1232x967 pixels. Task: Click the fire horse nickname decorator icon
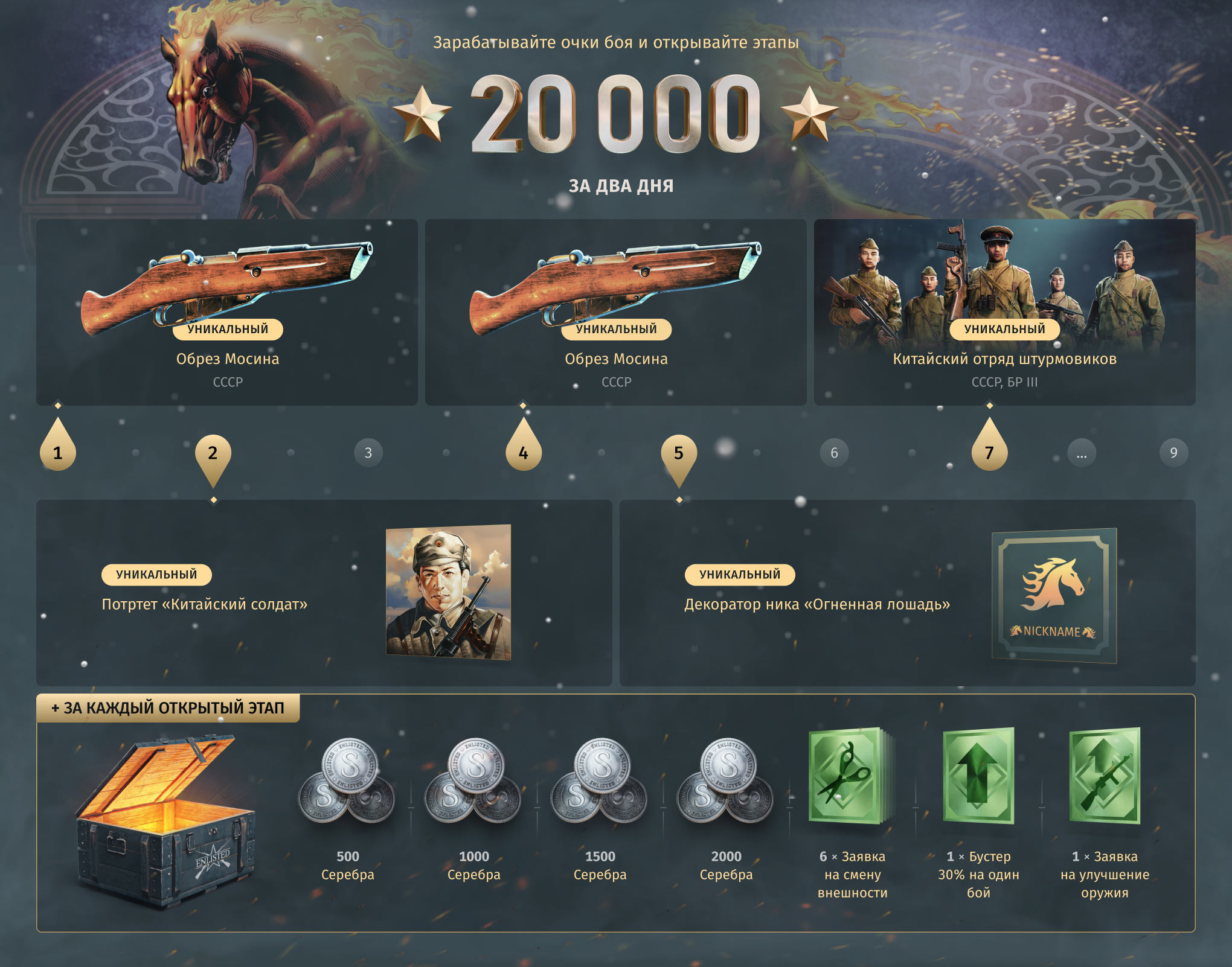(x=1054, y=596)
